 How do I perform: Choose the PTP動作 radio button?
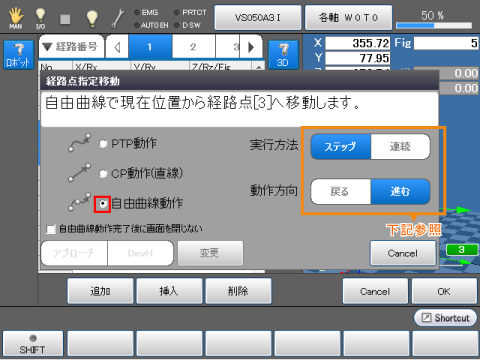pos(103,144)
